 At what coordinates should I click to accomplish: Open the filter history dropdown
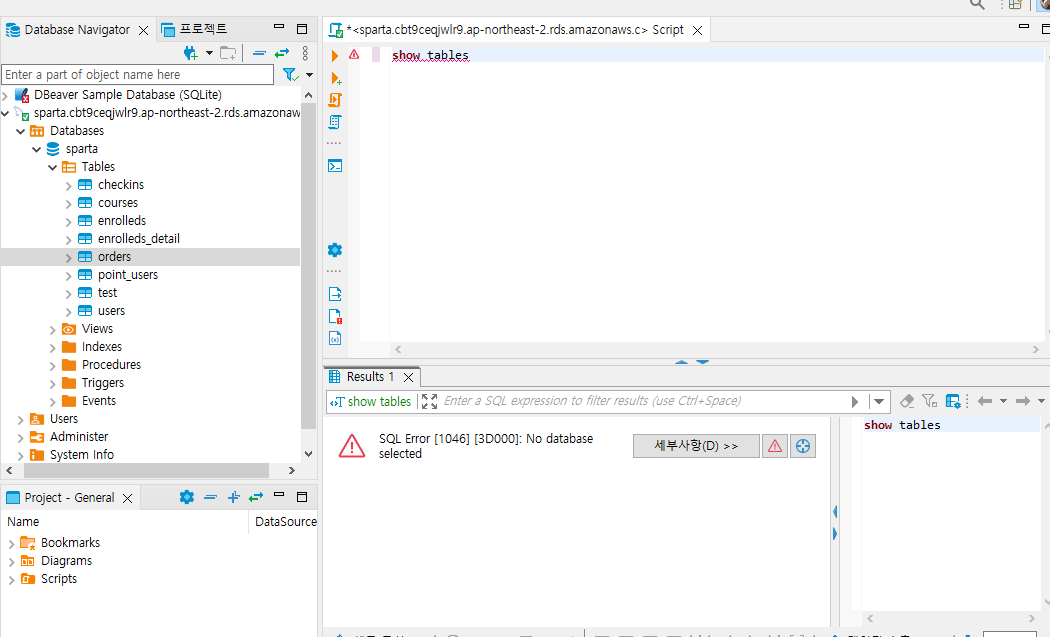click(x=879, y=401)
